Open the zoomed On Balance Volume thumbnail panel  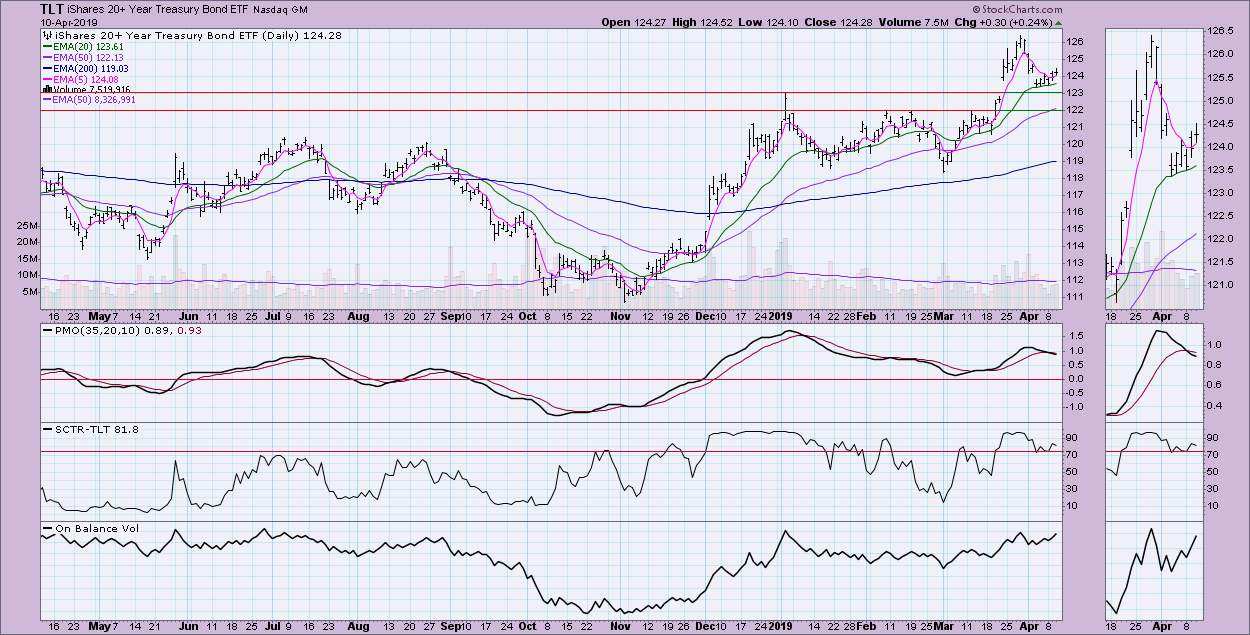coord(1153,571)
